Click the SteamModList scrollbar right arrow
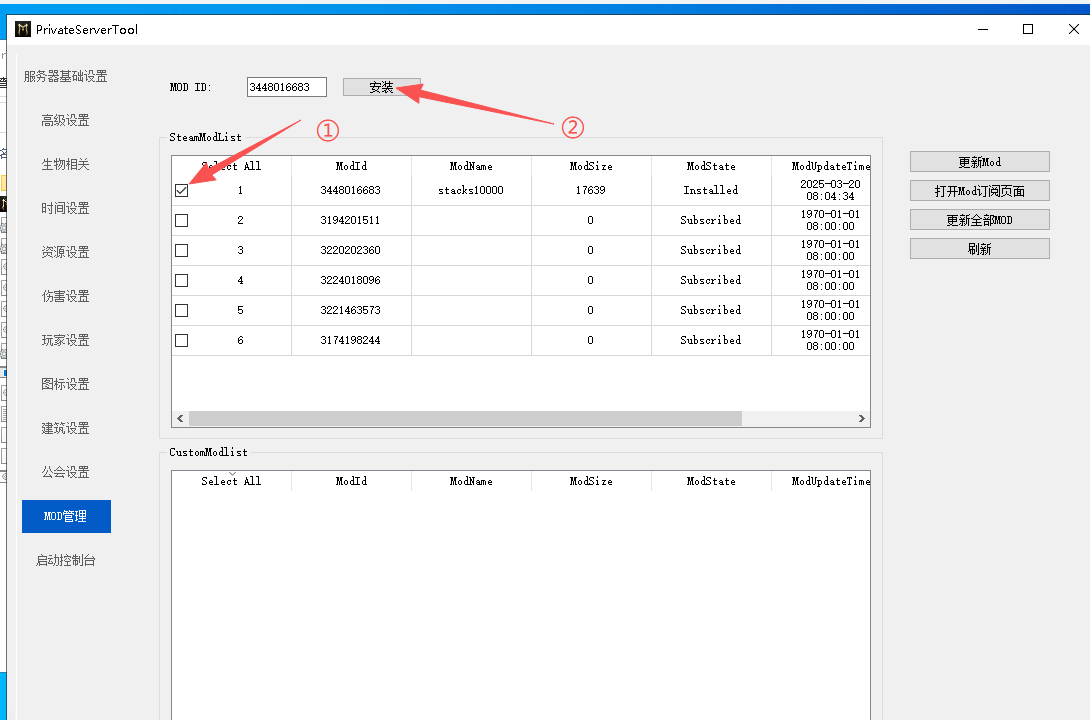 tap(862, 419)
